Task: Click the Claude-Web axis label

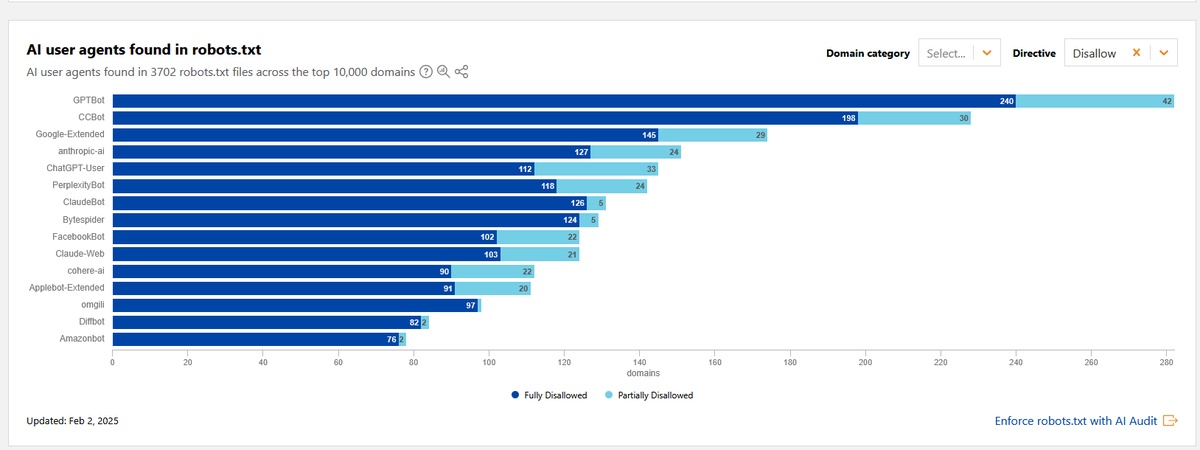Action: click(x=81, y=253)
